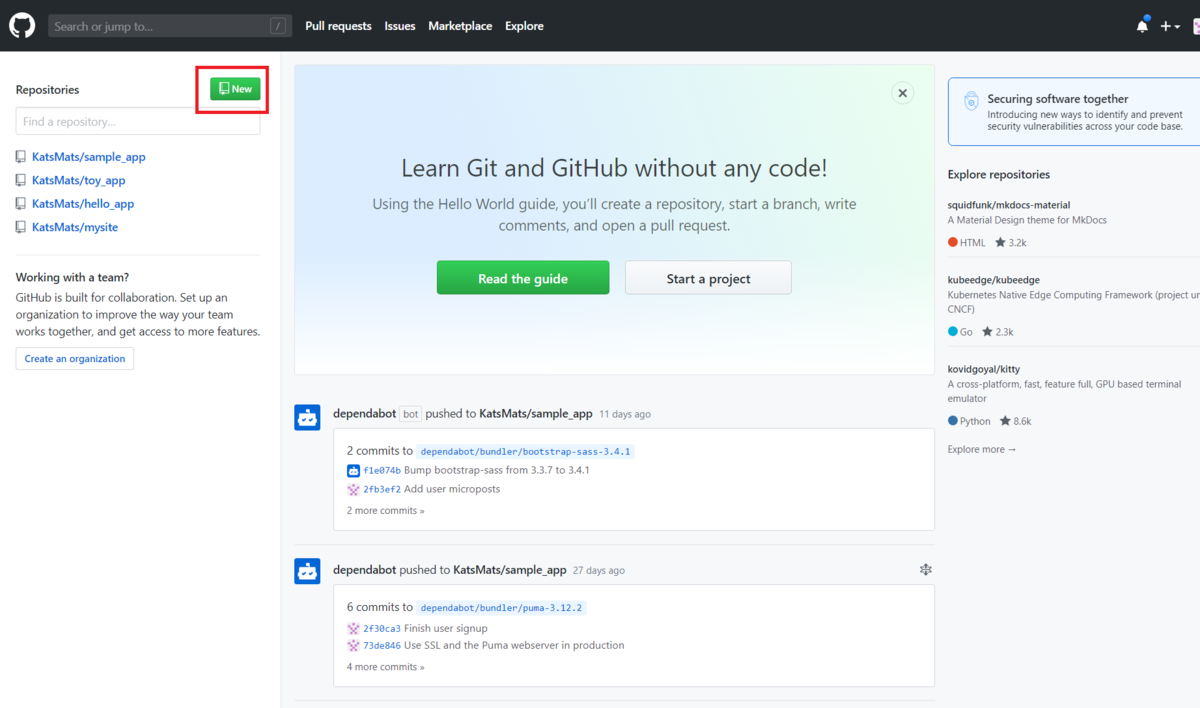Open the GitHub Octocat logo home

tap(22, 26)
